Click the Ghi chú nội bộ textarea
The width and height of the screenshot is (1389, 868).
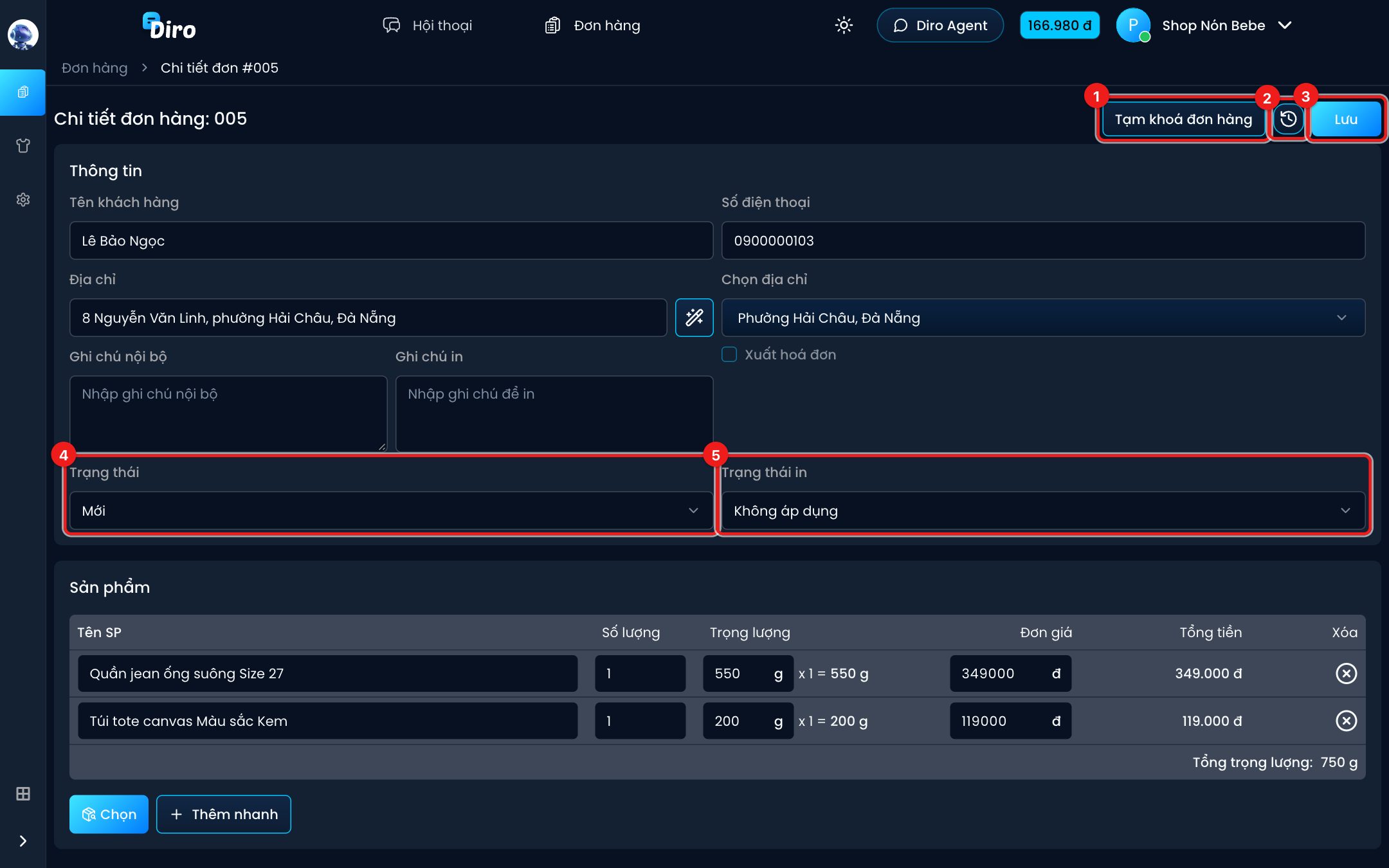(x=228, y=413)
